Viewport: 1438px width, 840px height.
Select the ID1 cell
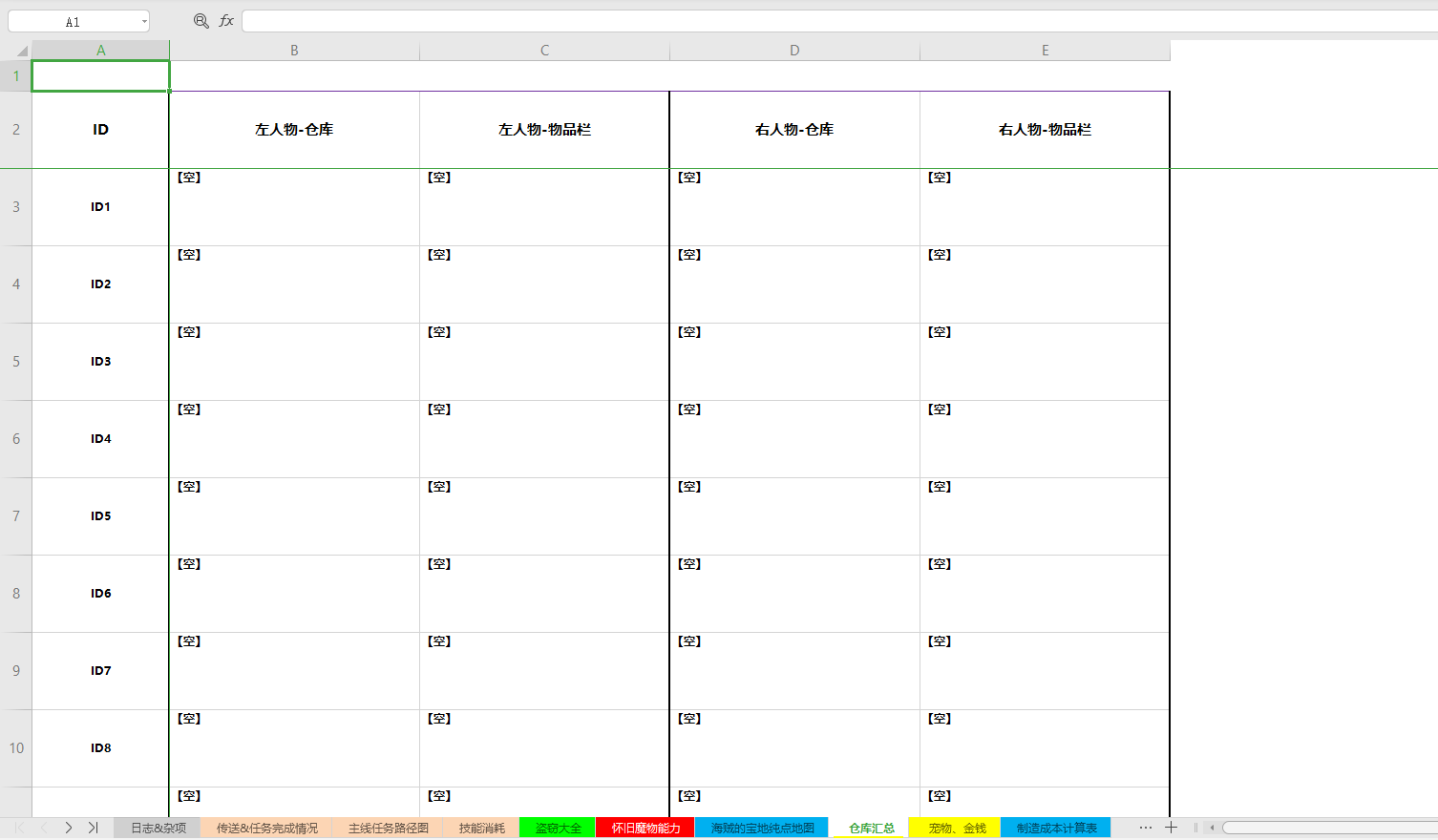coord(100,207)
